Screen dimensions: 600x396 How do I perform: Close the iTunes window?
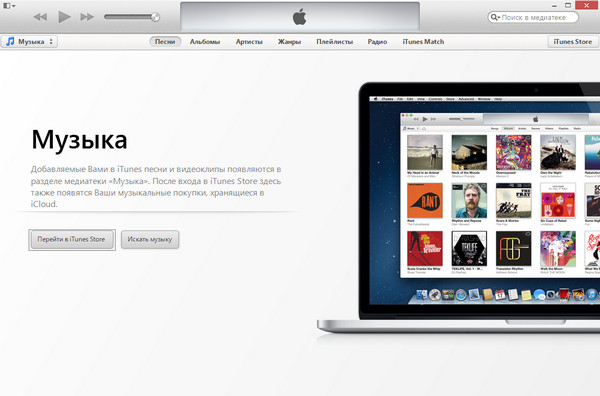pos(587,5)
